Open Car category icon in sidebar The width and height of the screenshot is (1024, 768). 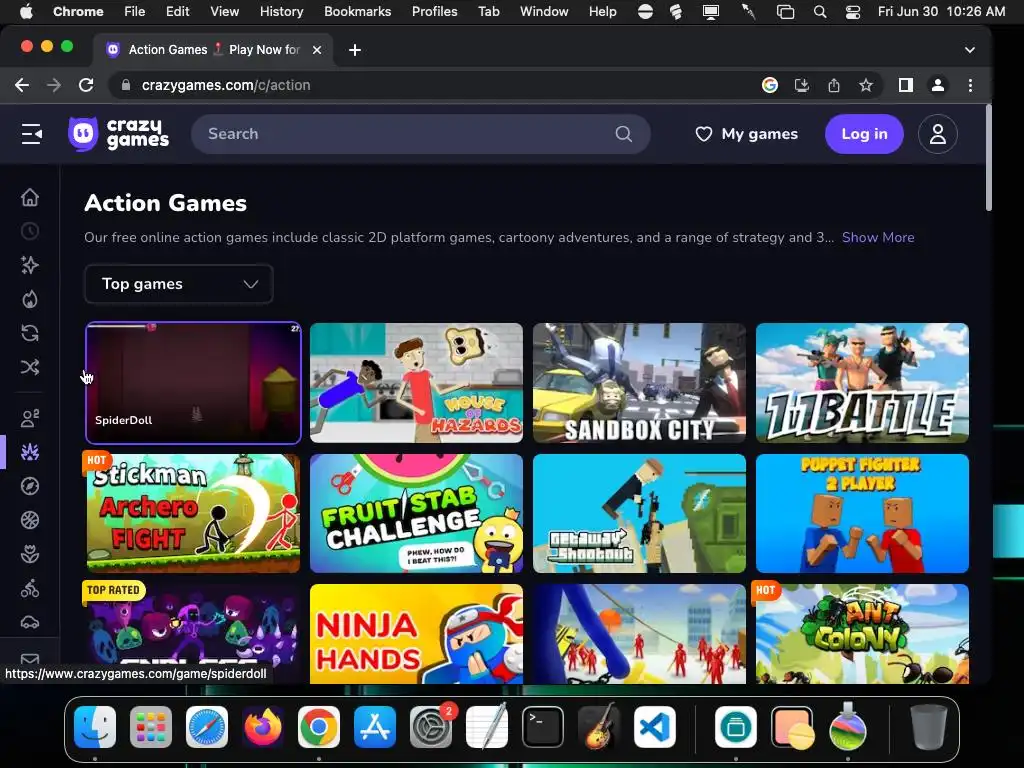point(30,622)
